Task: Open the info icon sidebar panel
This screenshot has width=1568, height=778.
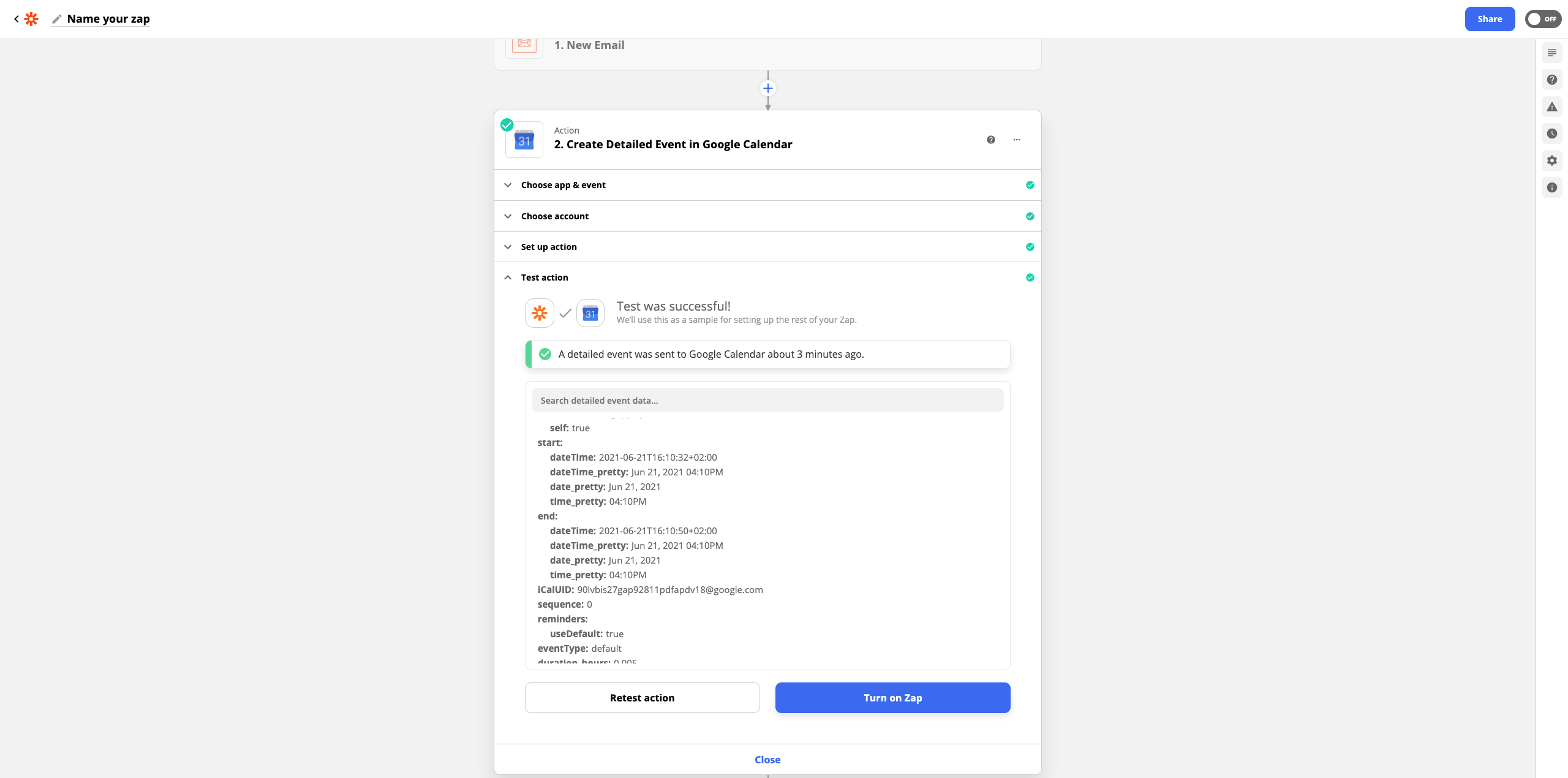Action: click(x=1551, y=187)
